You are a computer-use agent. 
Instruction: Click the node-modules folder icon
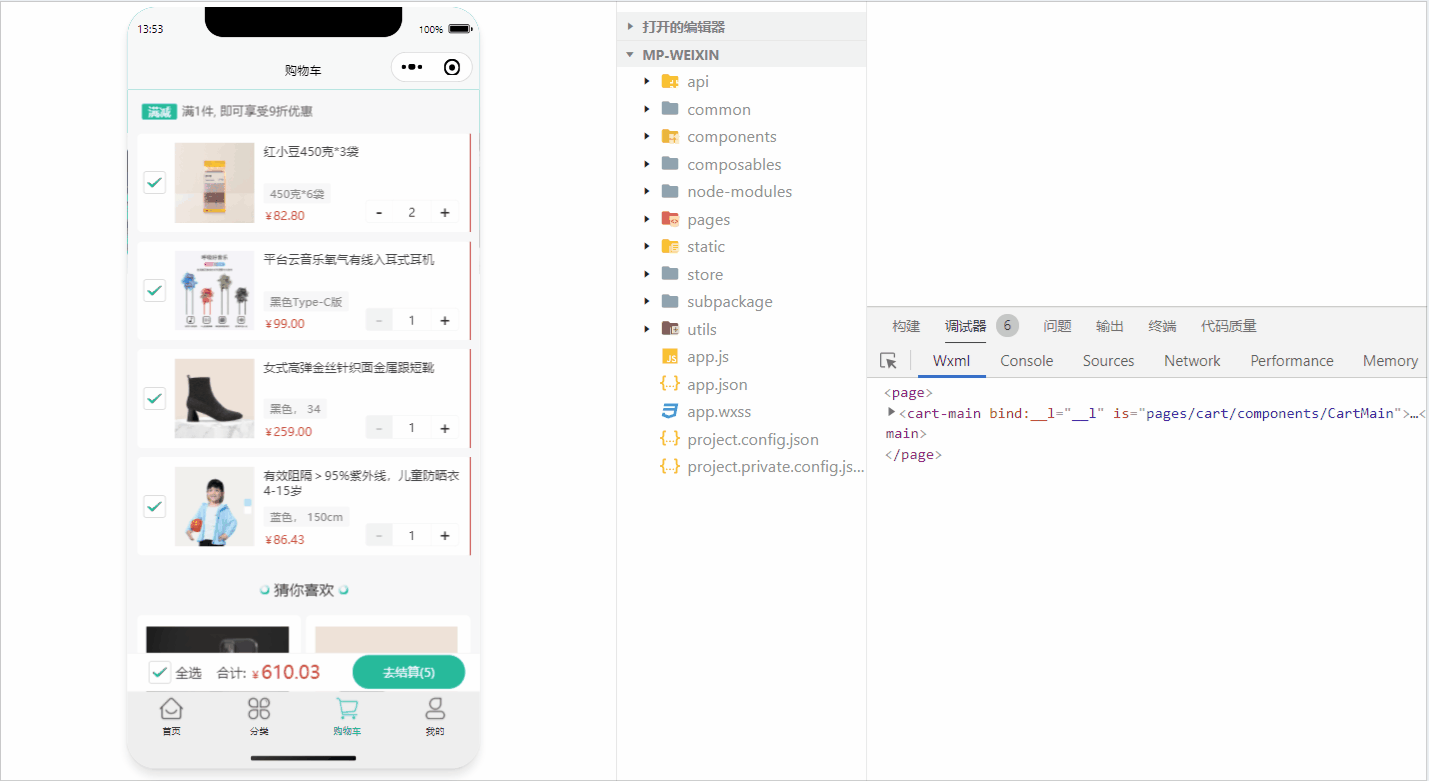click(670, 192)
